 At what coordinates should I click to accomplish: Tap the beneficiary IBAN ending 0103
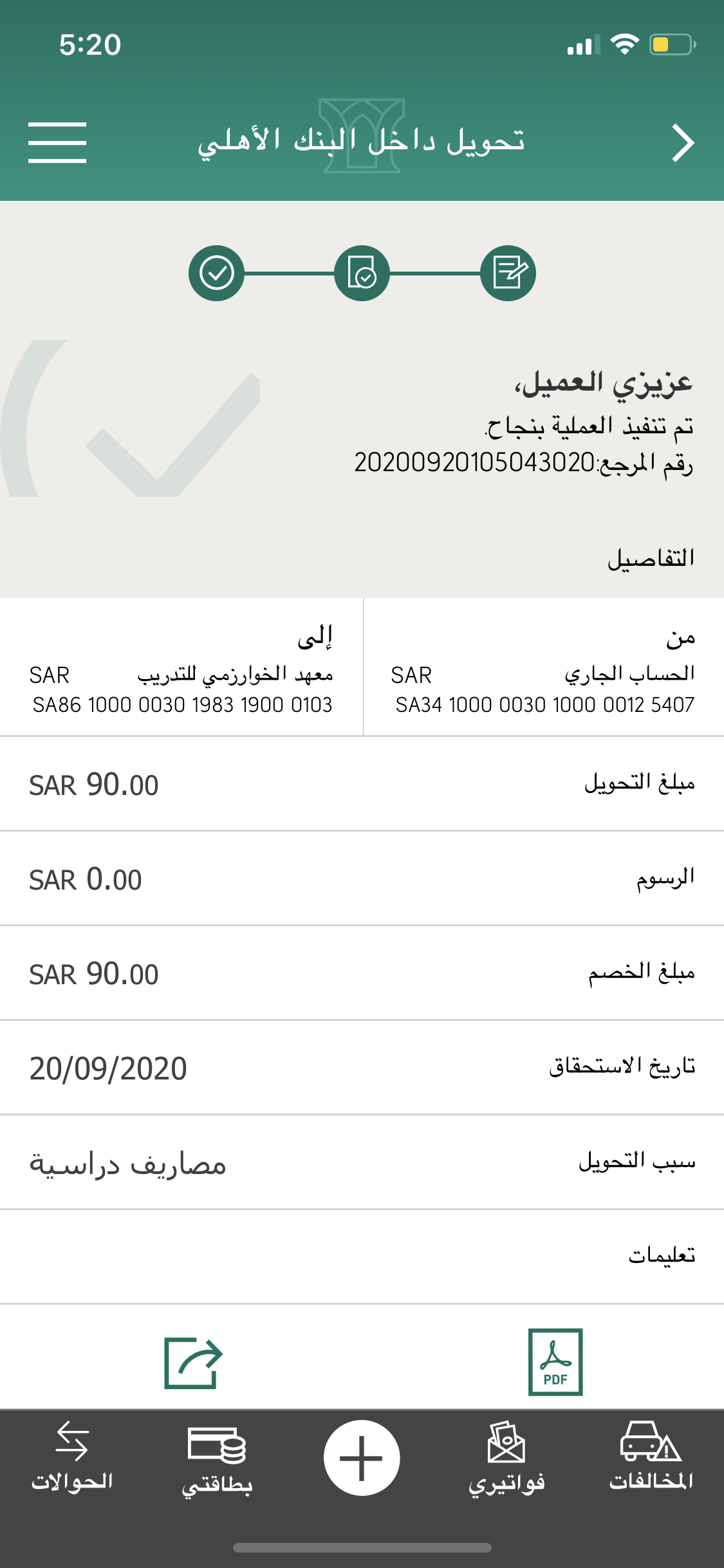182,705
